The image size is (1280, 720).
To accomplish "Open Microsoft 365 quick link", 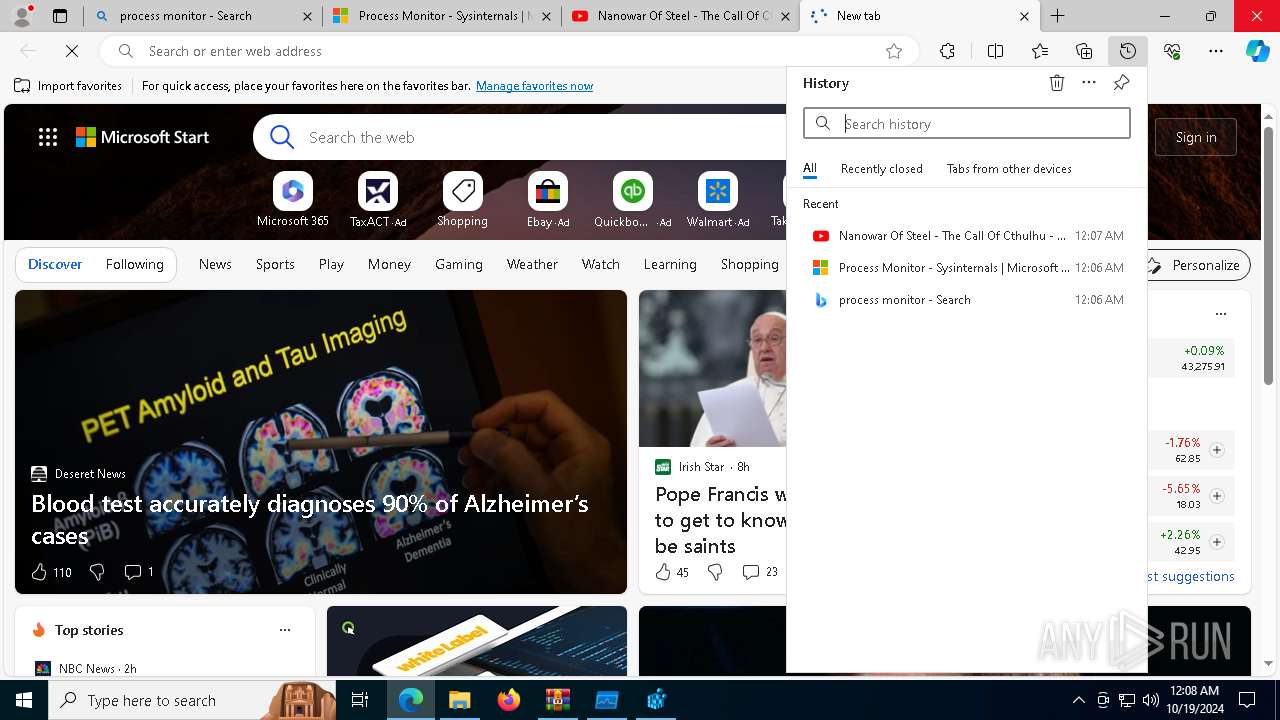I will click(292, 199).
